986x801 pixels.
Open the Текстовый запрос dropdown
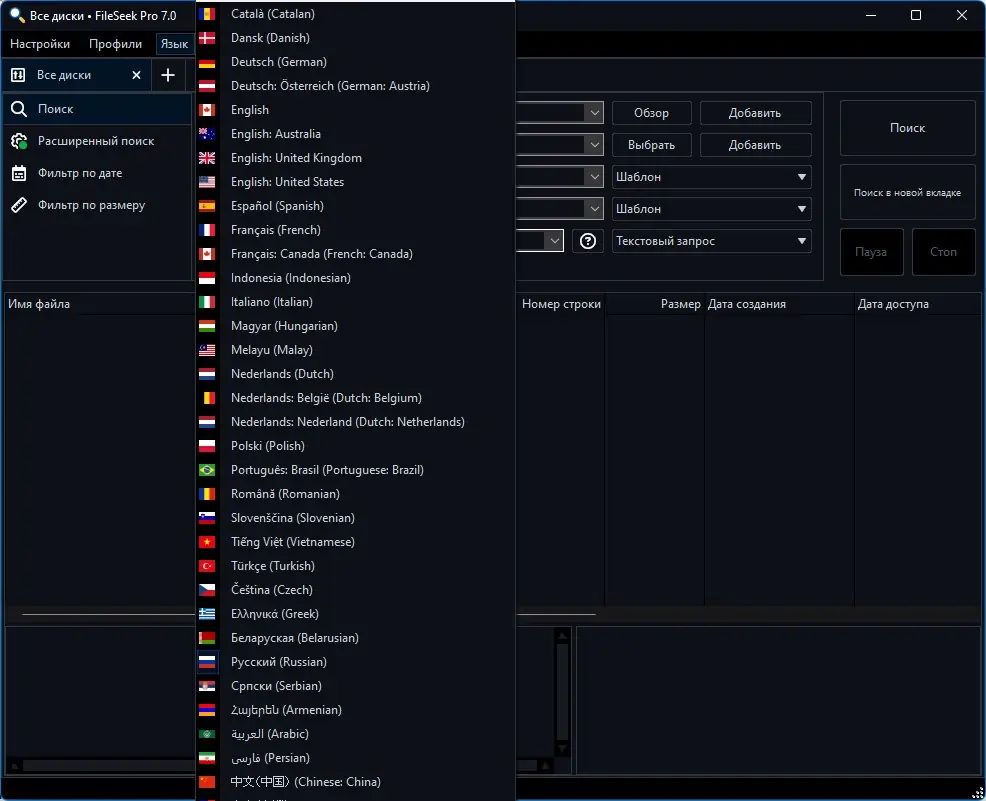coord(711,241)
